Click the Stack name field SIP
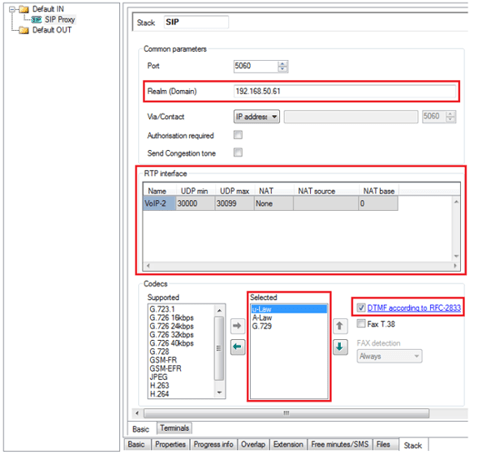 coord(196,22)
